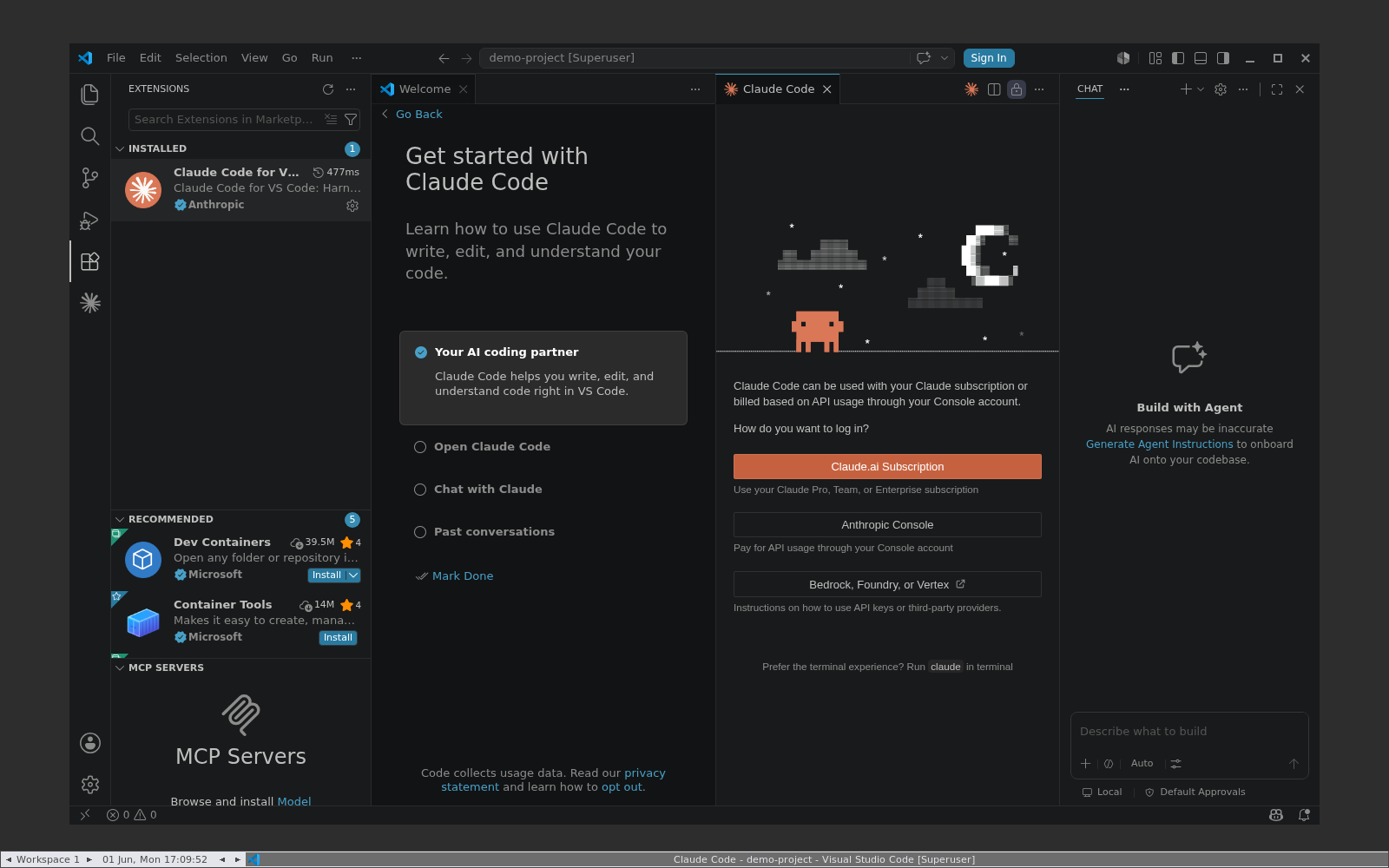Open the Search view in activity bar

pos(89,136)
